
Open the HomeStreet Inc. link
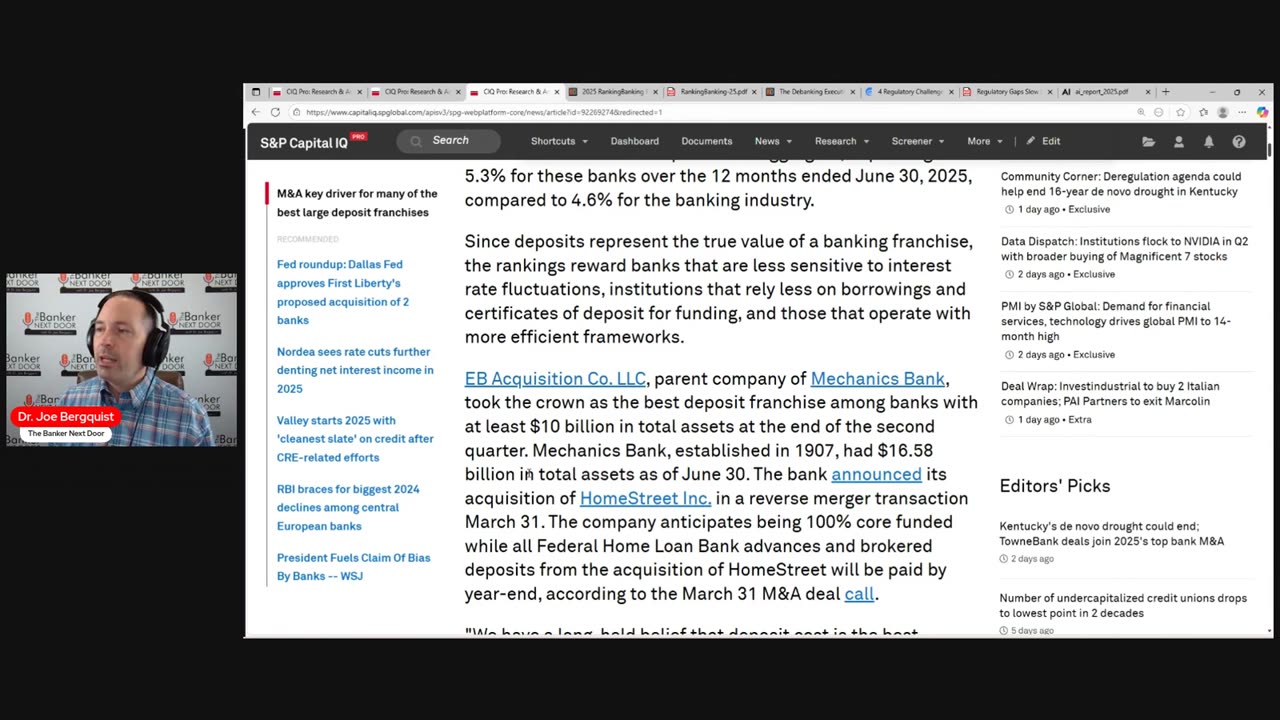click(645, 498)
